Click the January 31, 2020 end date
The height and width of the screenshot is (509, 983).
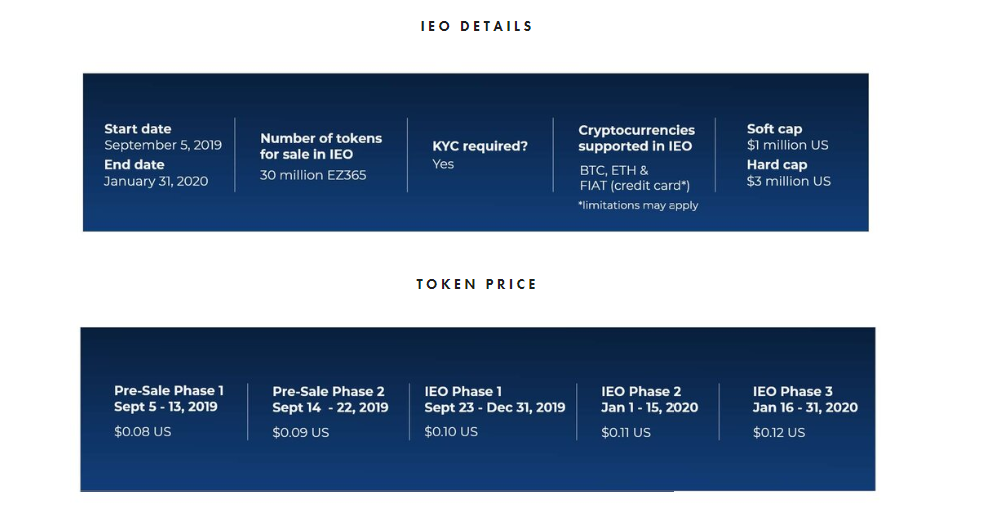(156, 182)
